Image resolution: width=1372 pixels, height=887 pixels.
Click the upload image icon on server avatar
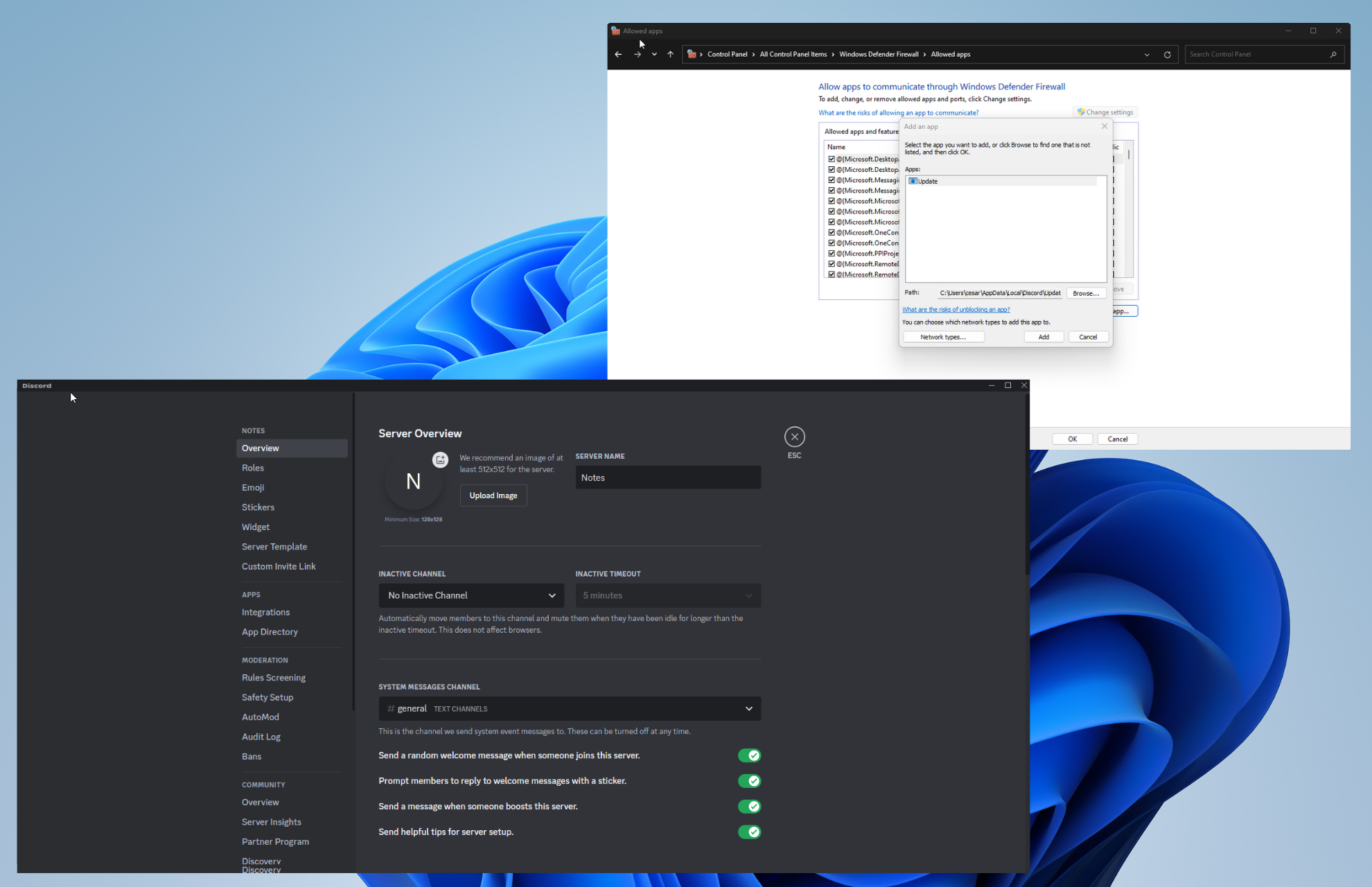pyautogui.click(x=440, y=459)
